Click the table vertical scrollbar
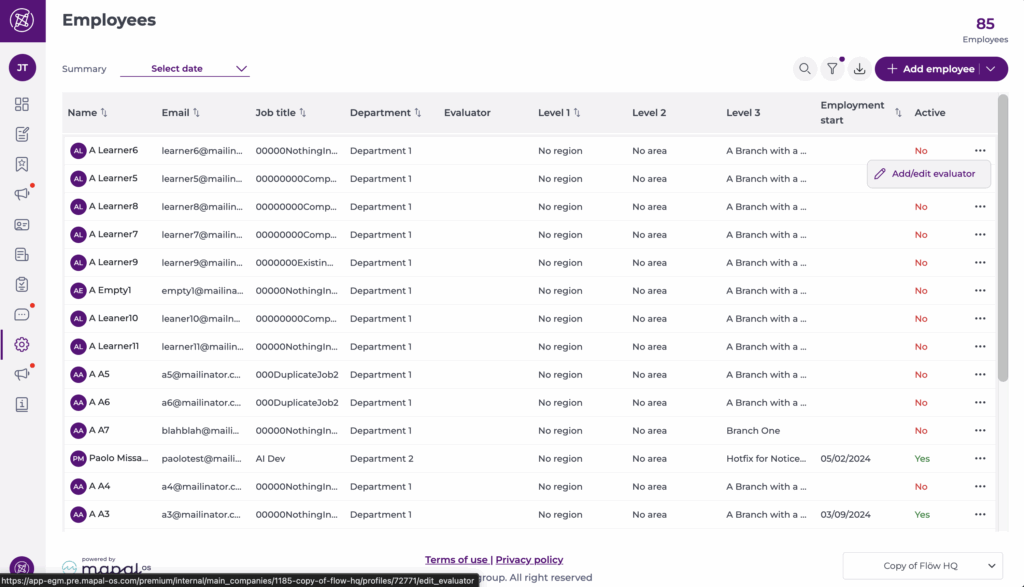The image size is (1024, 587). [1002, 240]
